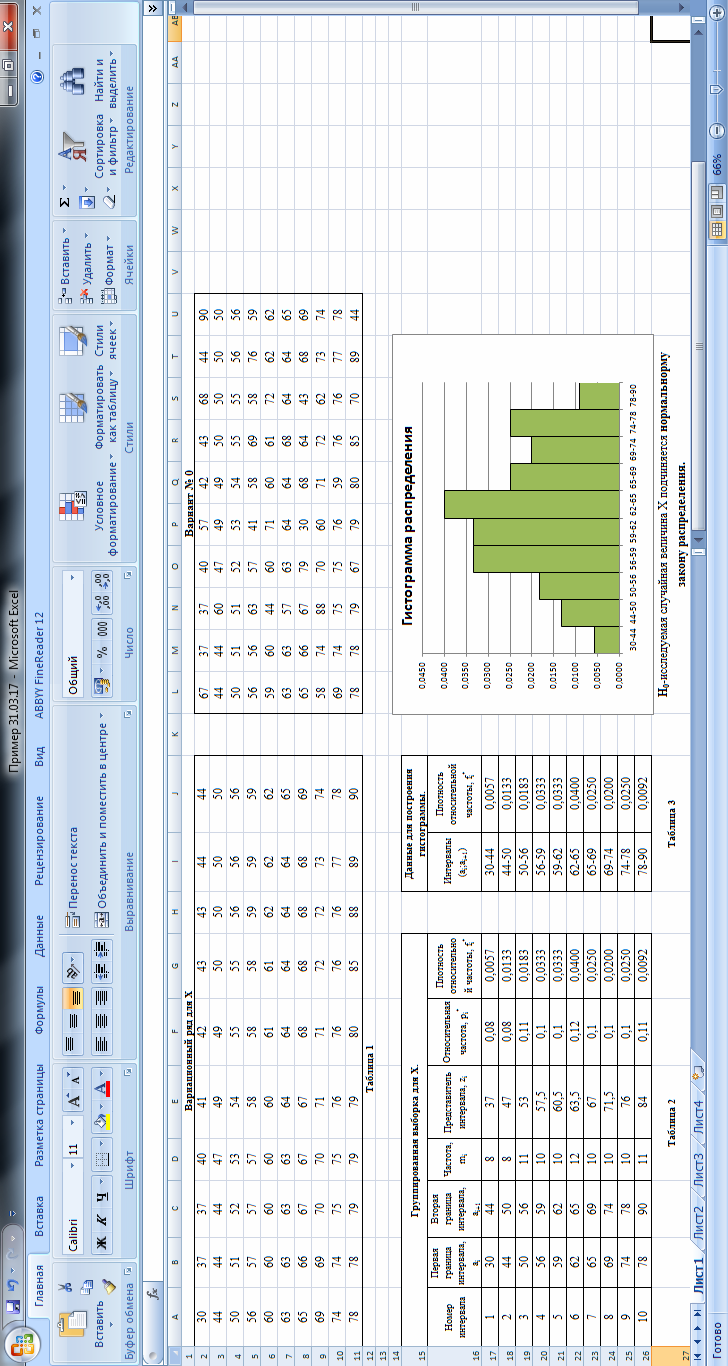Click the Вставить cells button in Ячейки
Viewport: 728px width, 1366px height.
click(65, 267)
